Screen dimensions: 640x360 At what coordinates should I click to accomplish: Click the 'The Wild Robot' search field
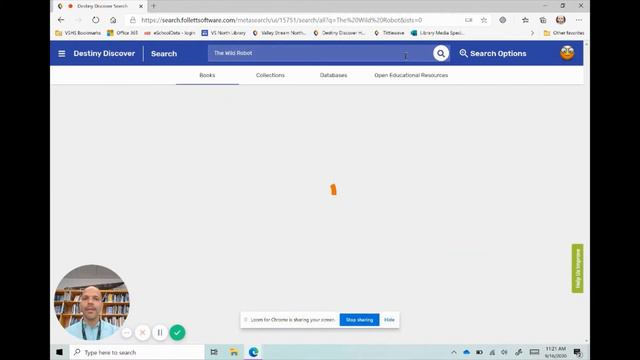[x=320, y=53]
